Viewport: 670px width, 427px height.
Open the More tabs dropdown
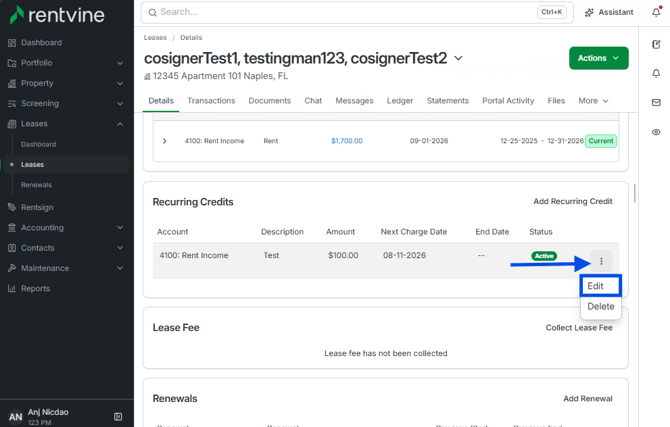[x=593, y=101]
